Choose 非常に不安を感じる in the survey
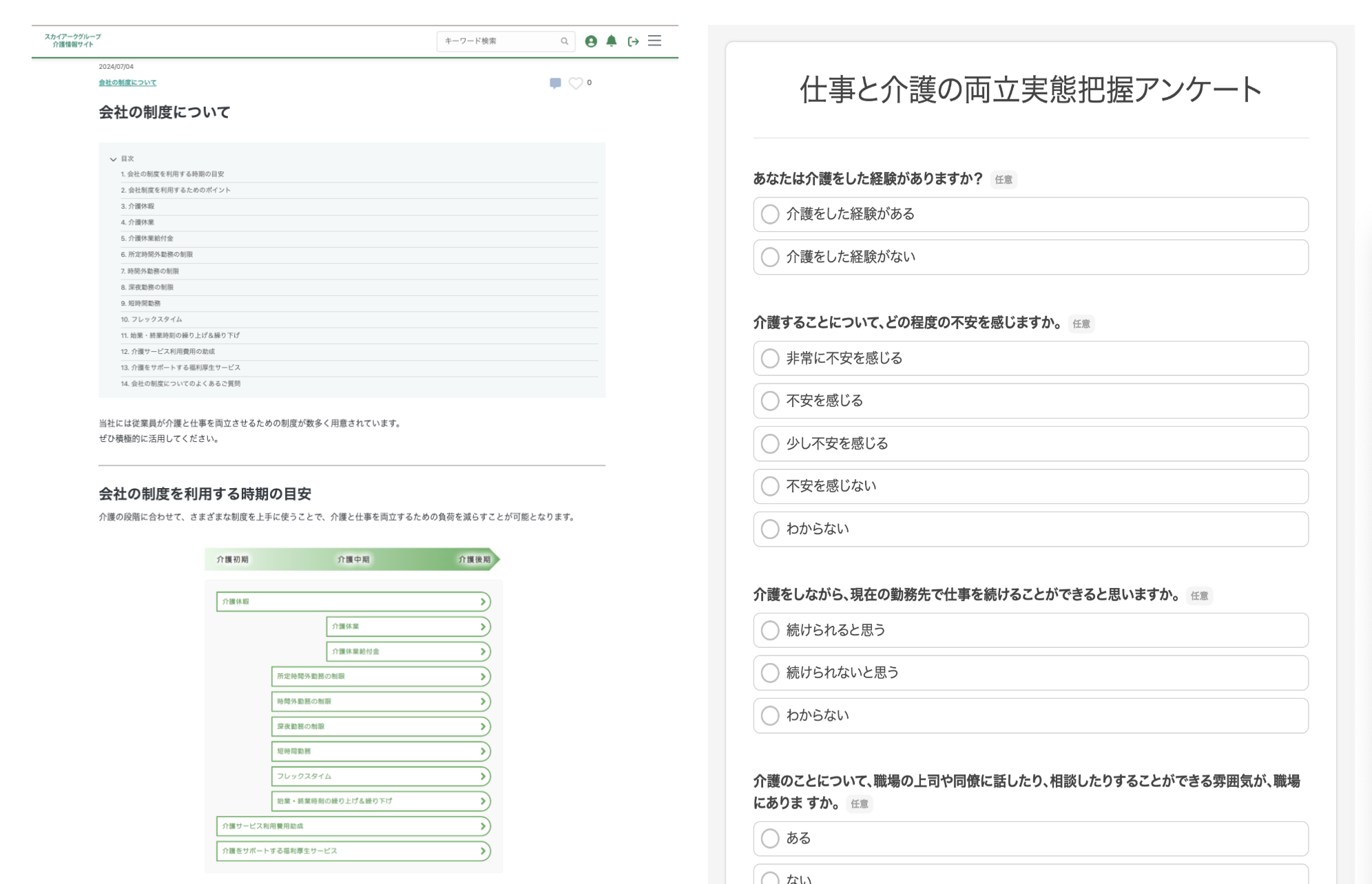This screenshot has height=884, width=1372. click(x=769, y=359)
